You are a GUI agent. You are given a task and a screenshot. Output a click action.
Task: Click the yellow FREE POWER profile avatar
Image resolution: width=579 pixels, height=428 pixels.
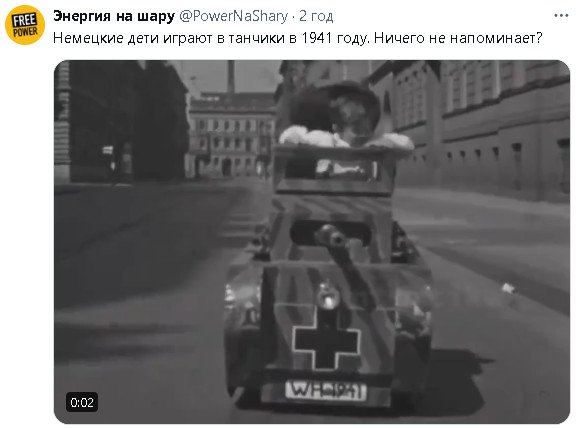point(25,25)
